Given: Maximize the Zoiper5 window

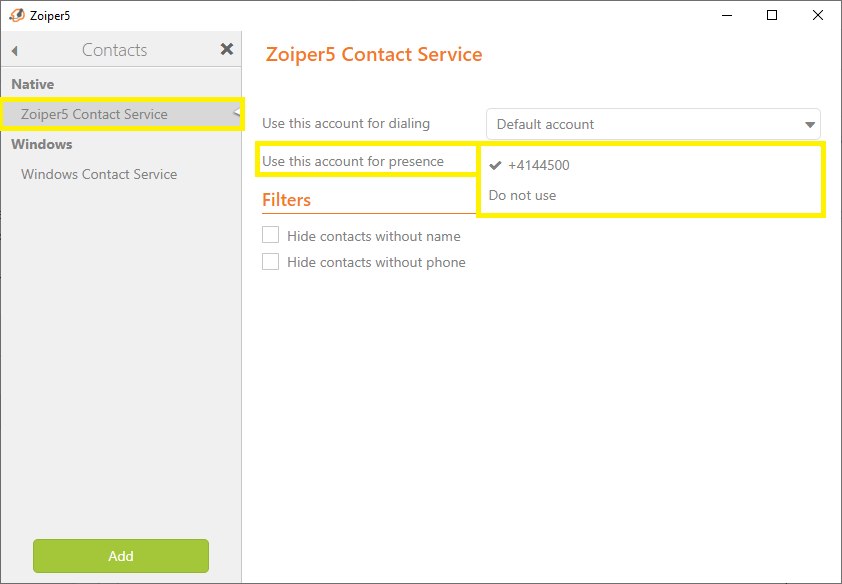Looking at the screenshot, I should tap(772, 15).
